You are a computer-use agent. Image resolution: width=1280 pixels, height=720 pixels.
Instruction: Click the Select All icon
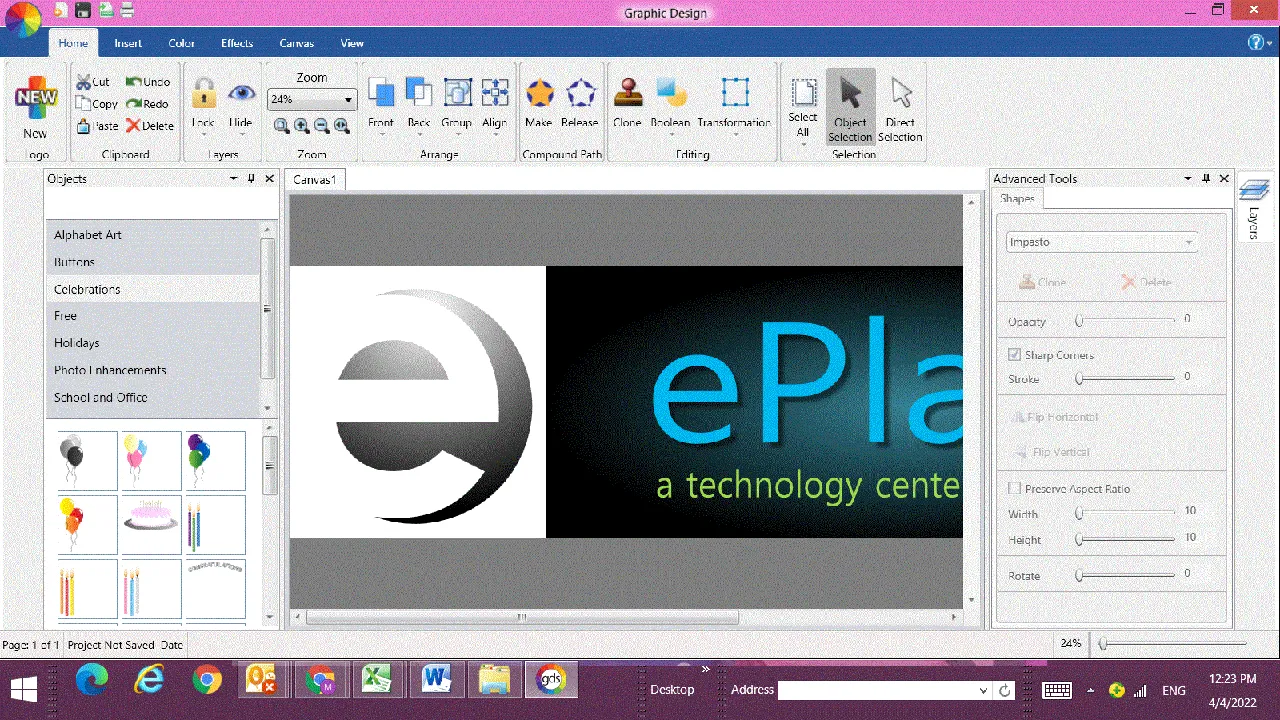pos(803,93)
